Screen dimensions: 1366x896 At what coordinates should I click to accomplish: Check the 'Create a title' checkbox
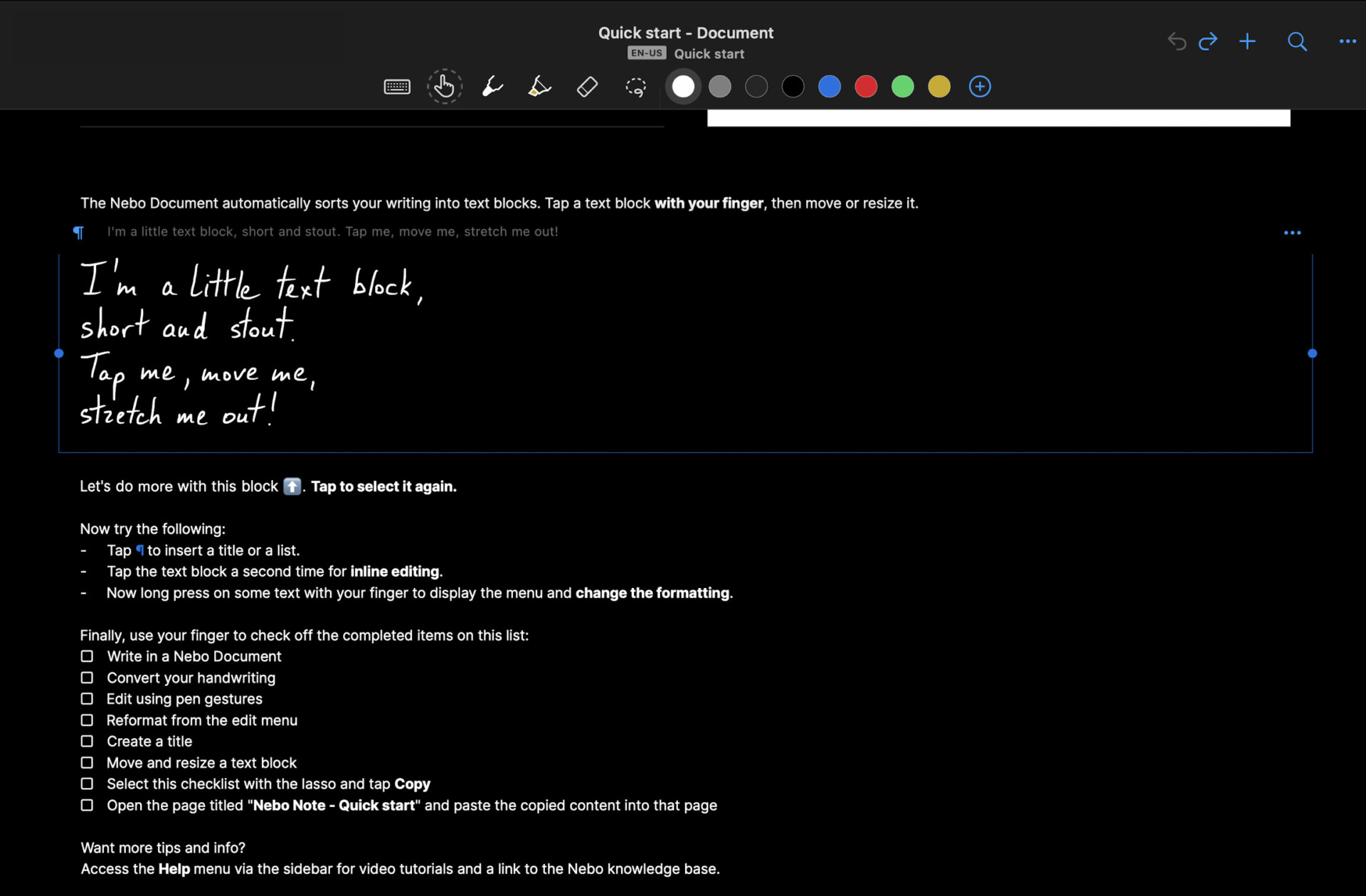pyautogui.click(x=87, y=741)
